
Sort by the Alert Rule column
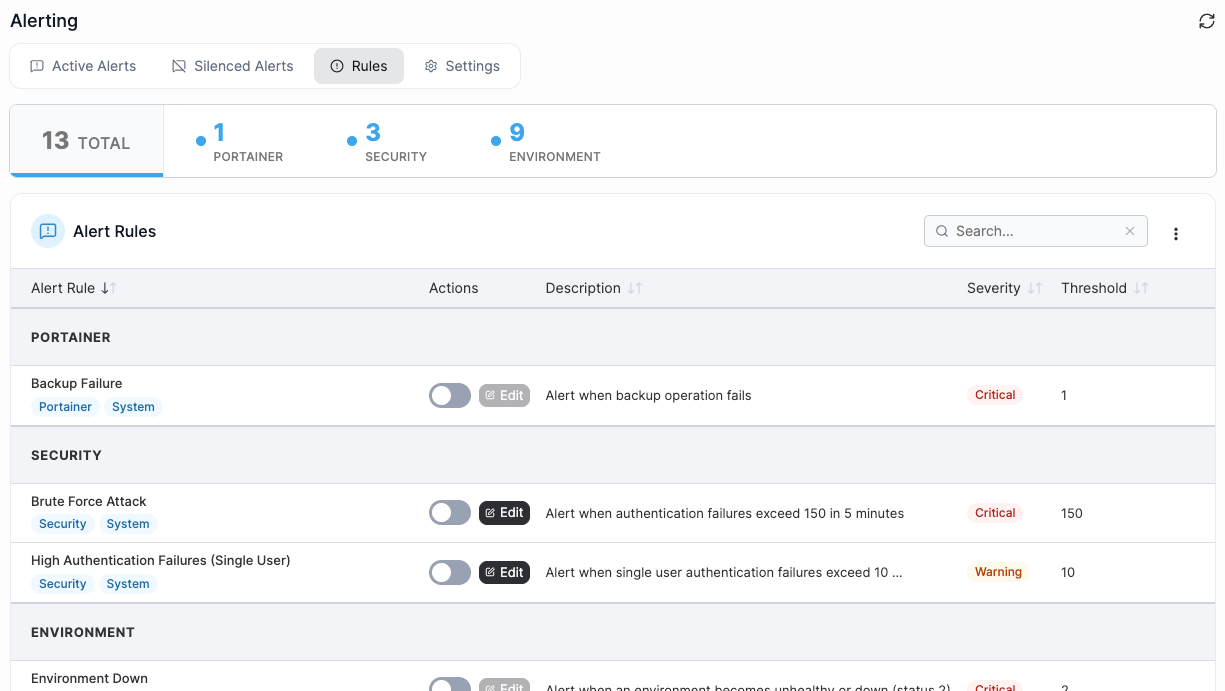[x=74, y=288]
